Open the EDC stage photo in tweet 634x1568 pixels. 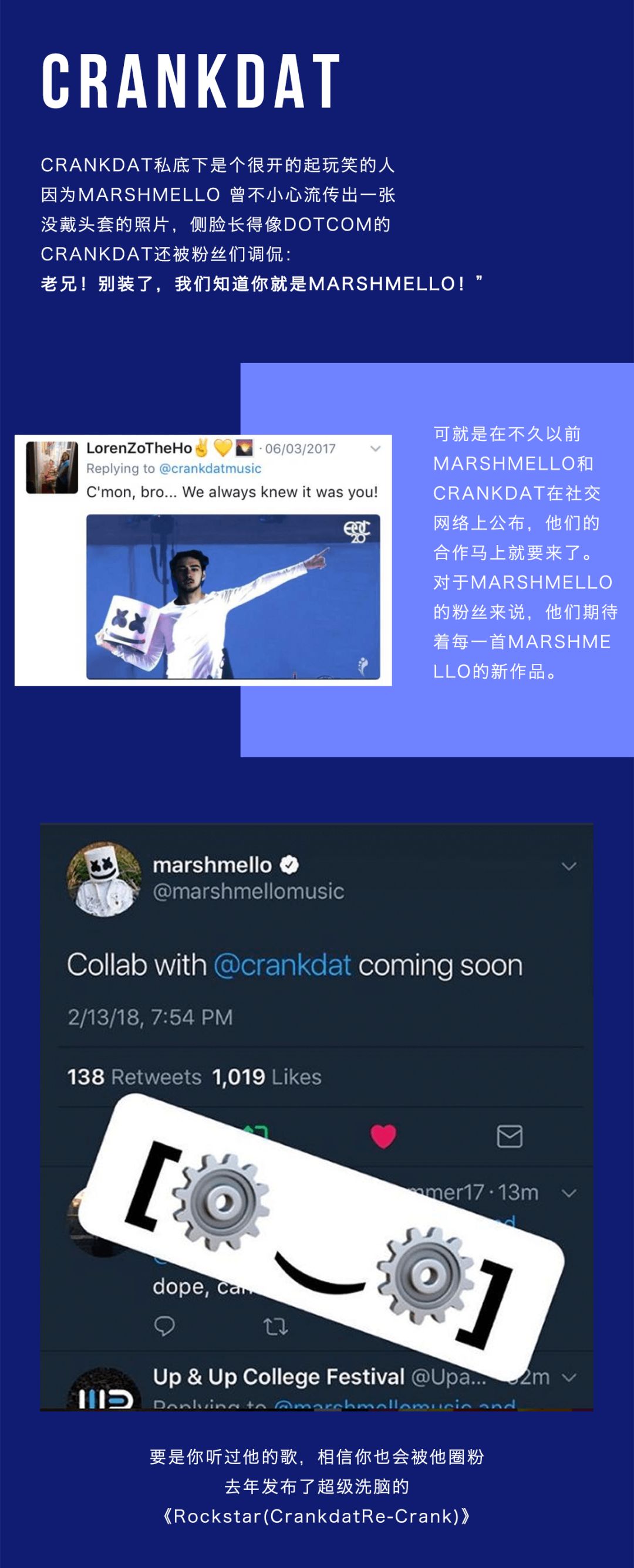233,597
